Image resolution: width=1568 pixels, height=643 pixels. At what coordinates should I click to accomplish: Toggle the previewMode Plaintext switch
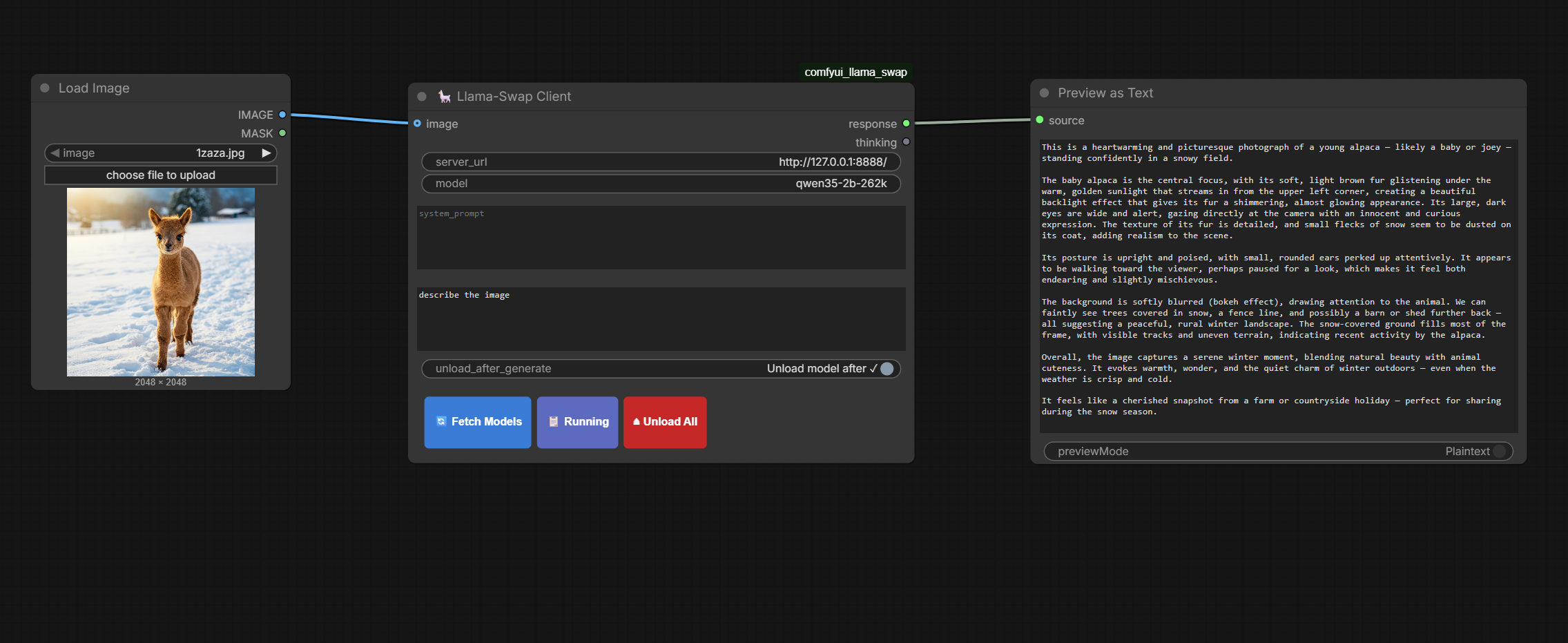[x=1499, y=451]
